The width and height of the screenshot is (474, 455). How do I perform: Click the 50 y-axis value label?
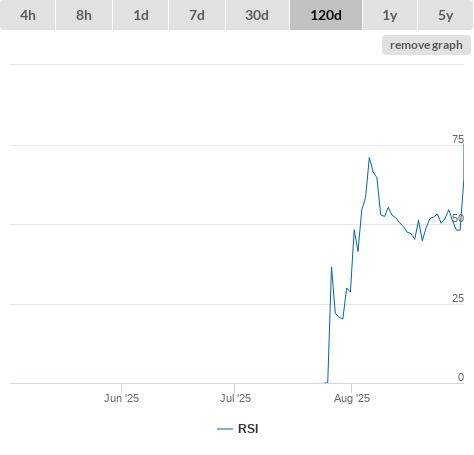coord(458,218)
